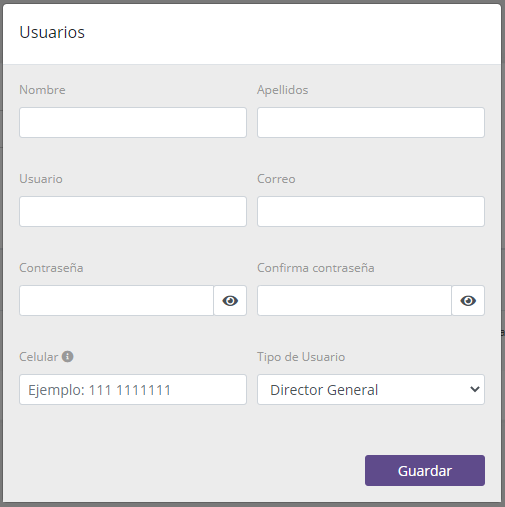The height and width of the screenshot is (507, 505).
Task: Click the Confirma contraseña input box
Action: point(354,301)
